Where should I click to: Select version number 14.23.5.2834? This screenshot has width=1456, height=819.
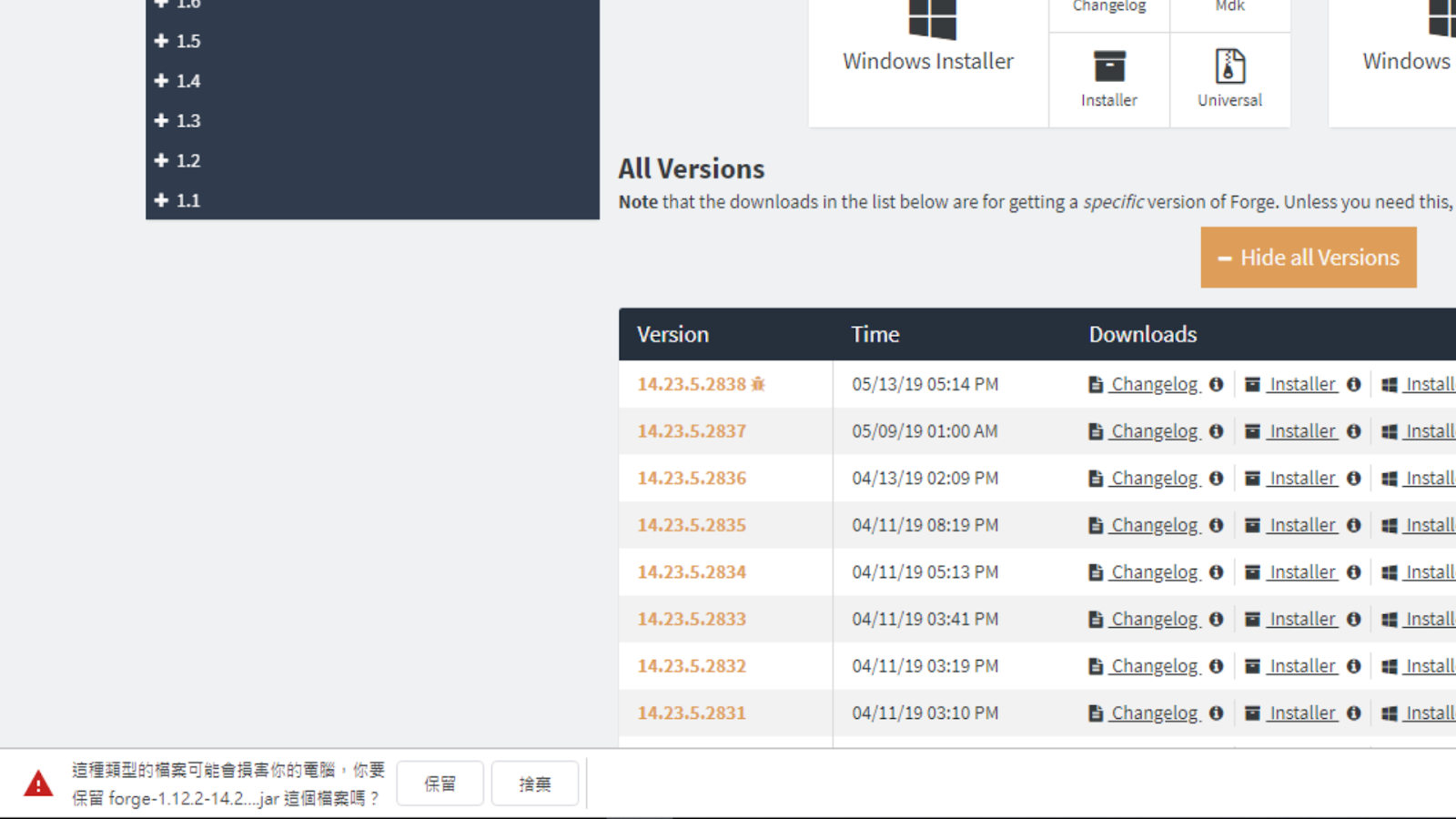(692, 572)
